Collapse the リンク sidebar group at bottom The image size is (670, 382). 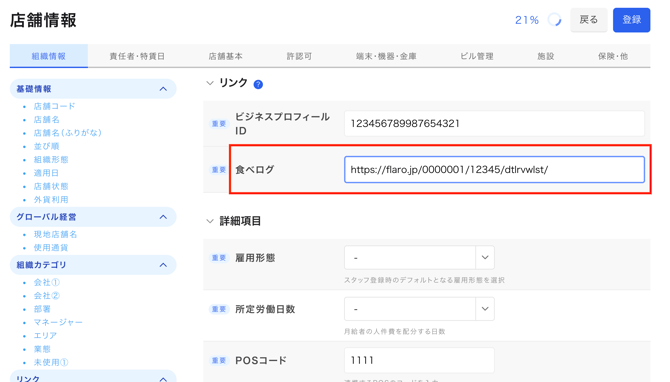[163, 379]
